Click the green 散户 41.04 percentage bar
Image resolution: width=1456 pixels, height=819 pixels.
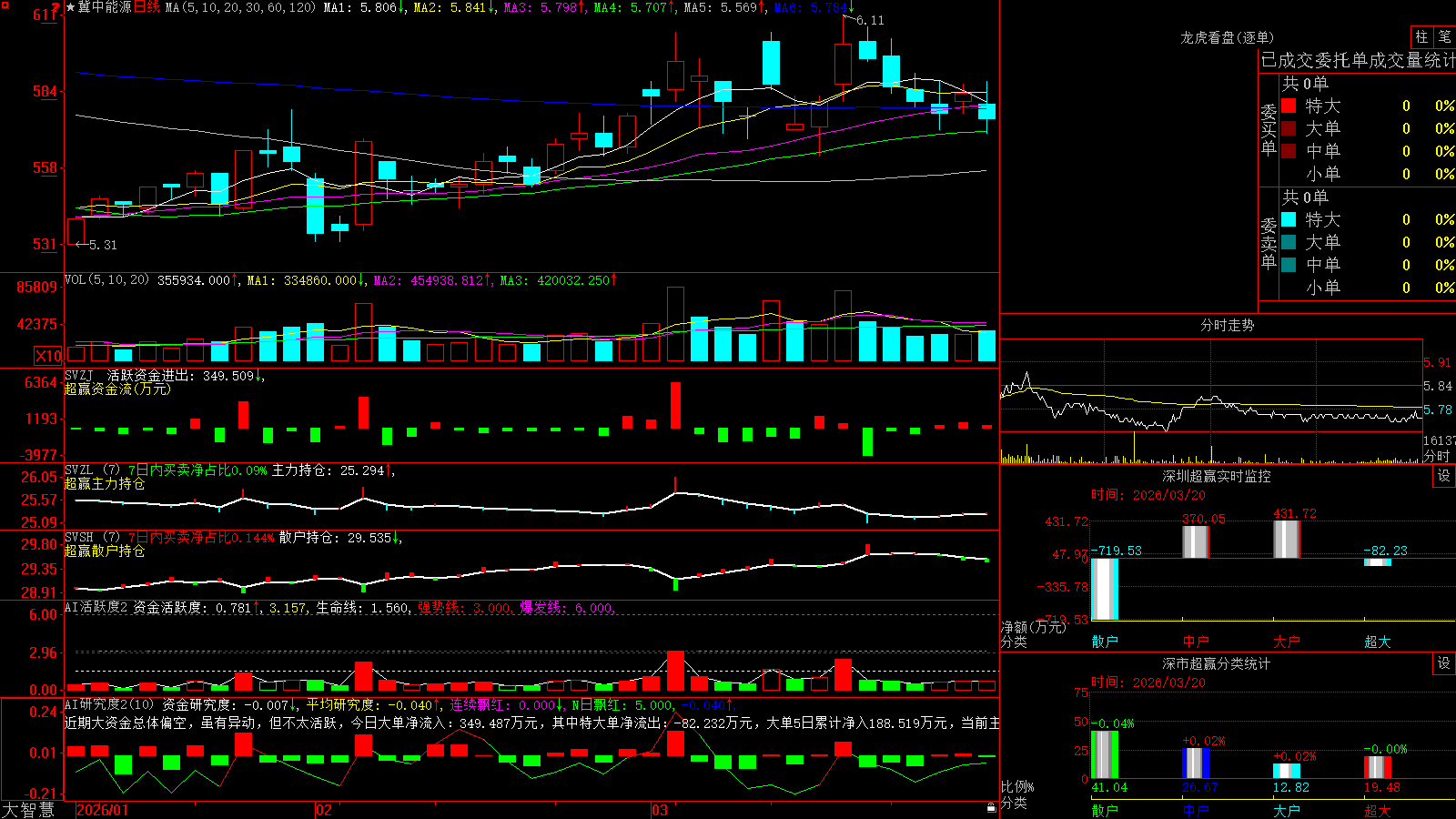[x=1105, y=754]
